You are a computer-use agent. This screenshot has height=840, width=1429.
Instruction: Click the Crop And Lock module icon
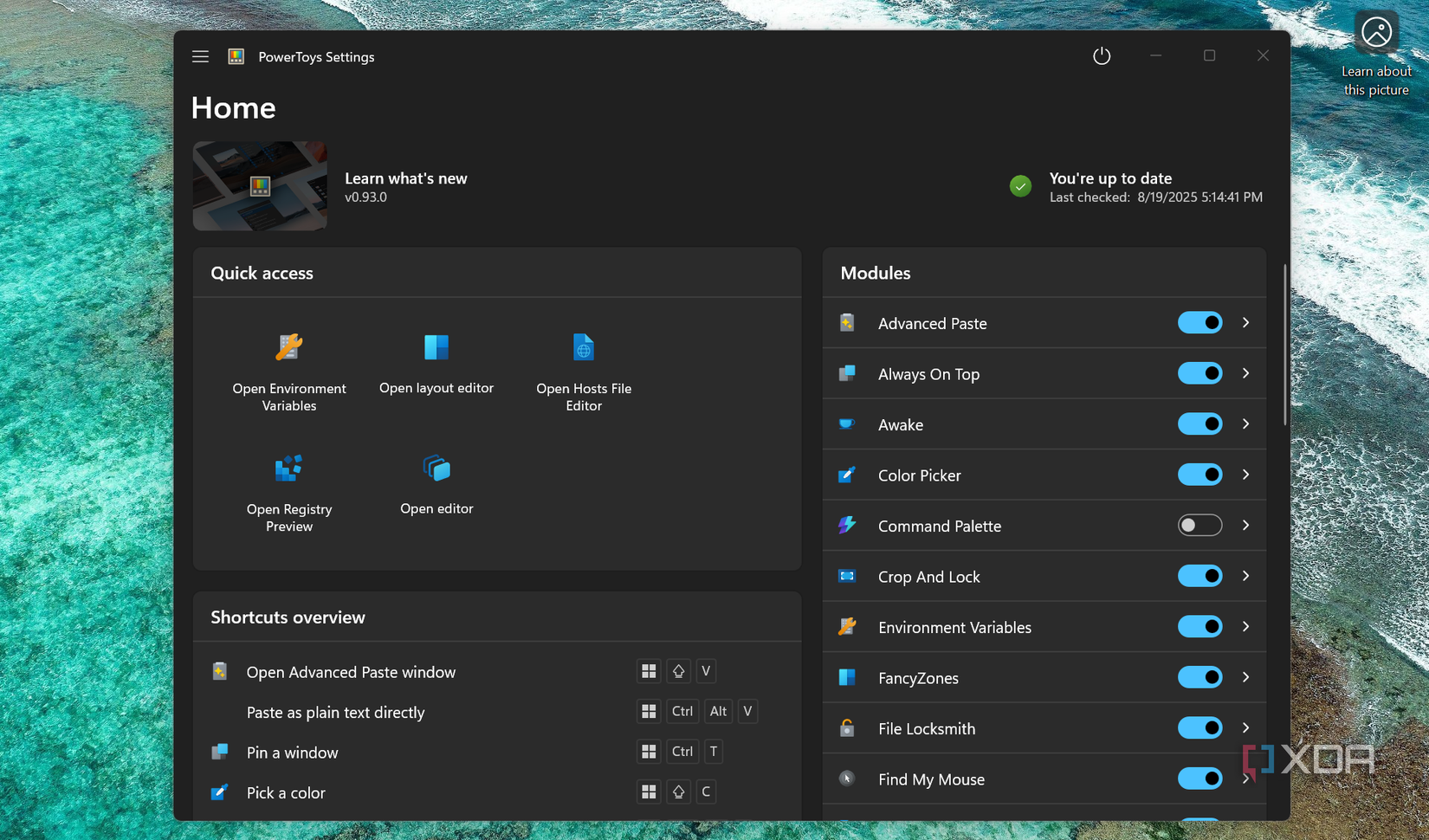tap(846, 576)
